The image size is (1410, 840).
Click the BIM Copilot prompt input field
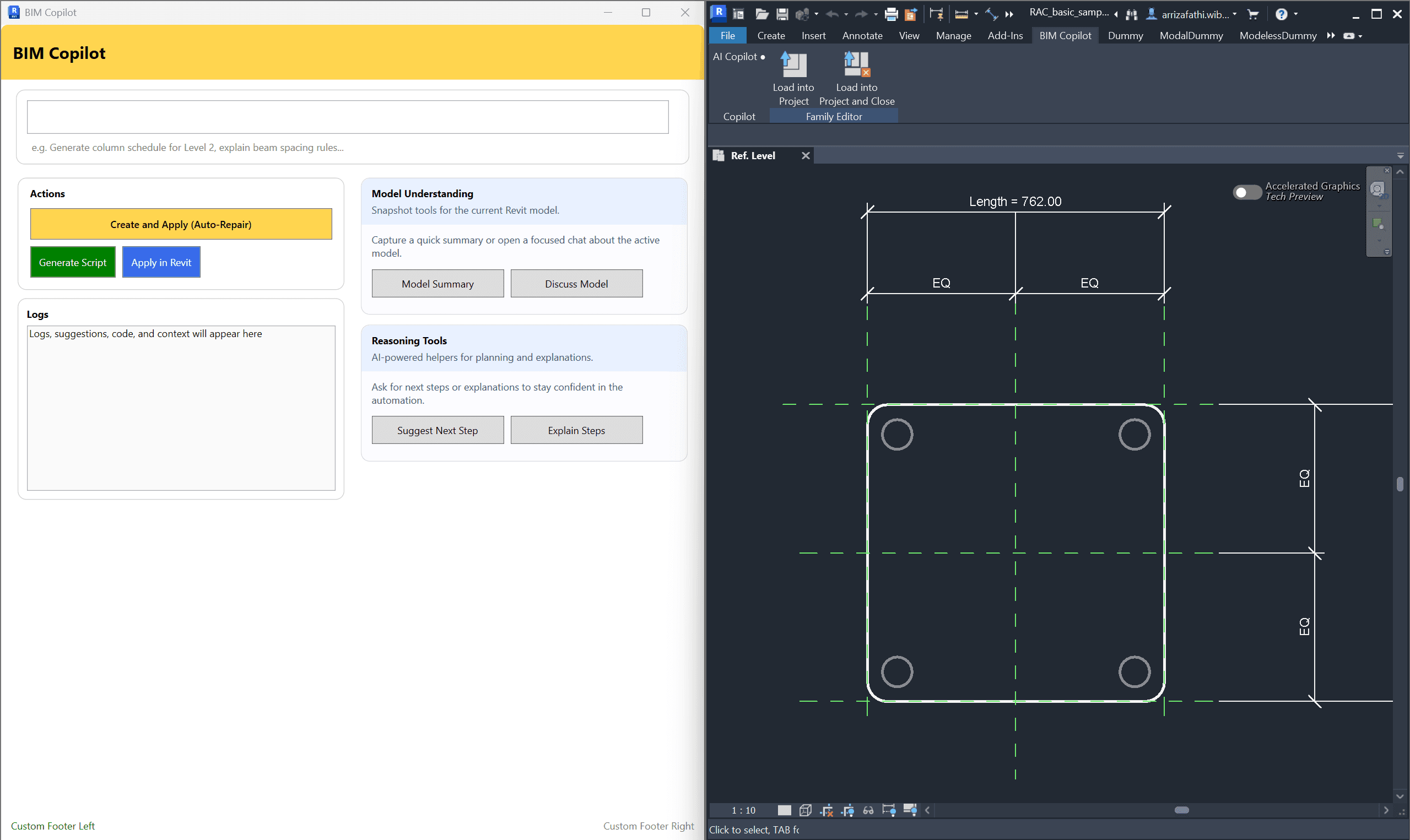click(348, 117)
